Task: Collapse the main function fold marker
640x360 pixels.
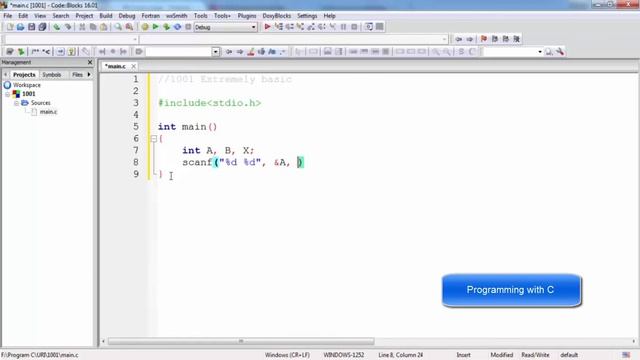Action: pyautogui.click(x=153, y=139)
